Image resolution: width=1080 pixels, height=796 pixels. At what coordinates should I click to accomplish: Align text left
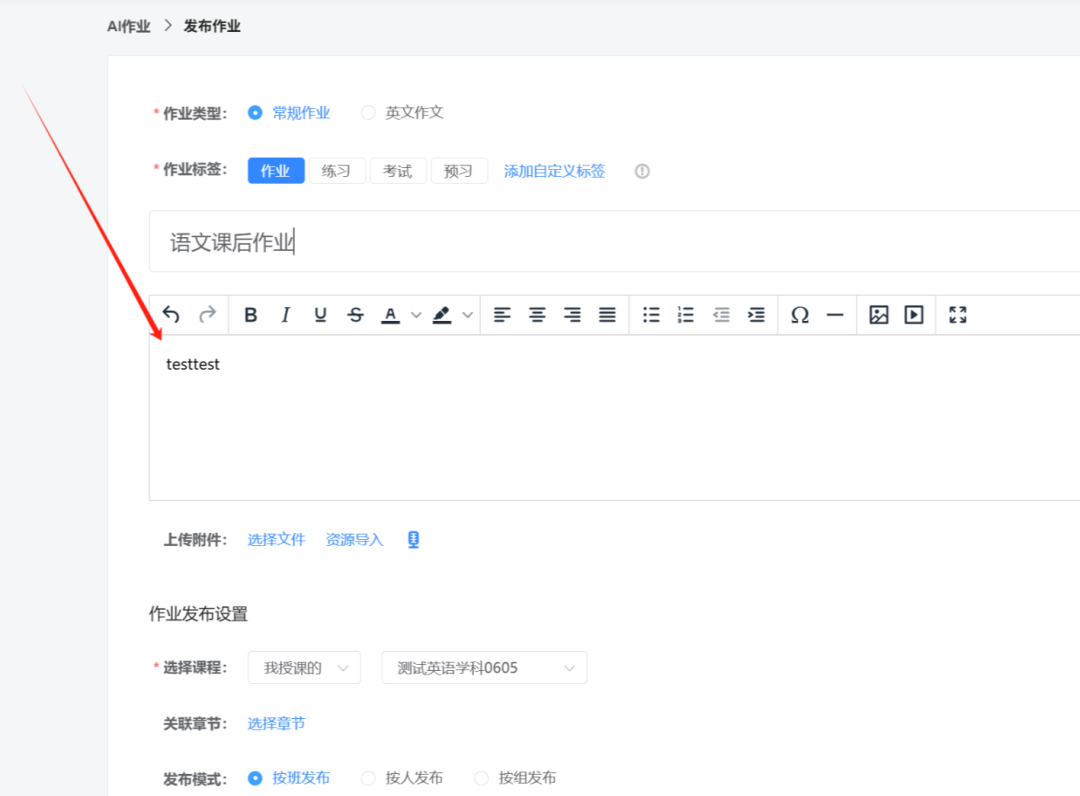point(502,315)
